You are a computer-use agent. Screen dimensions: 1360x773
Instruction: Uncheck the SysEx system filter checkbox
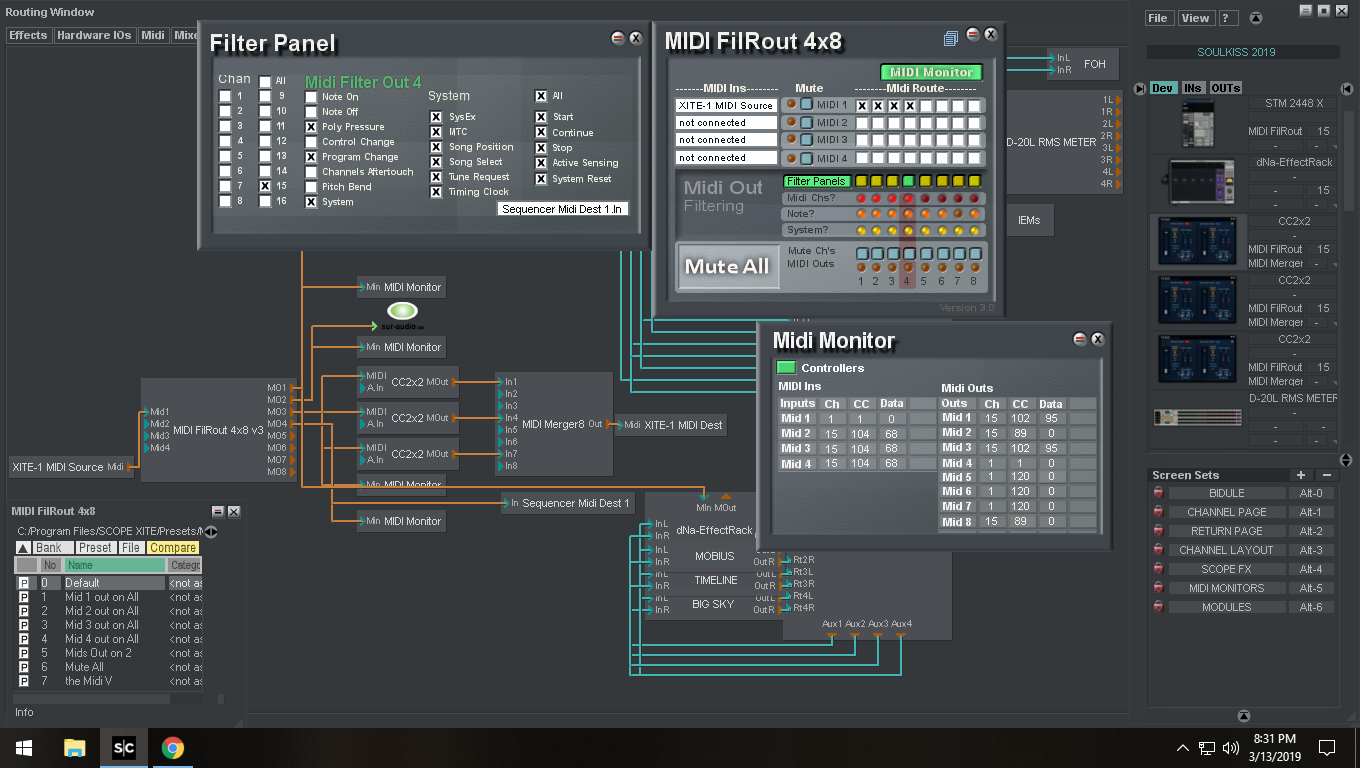(x=436, y=117)
